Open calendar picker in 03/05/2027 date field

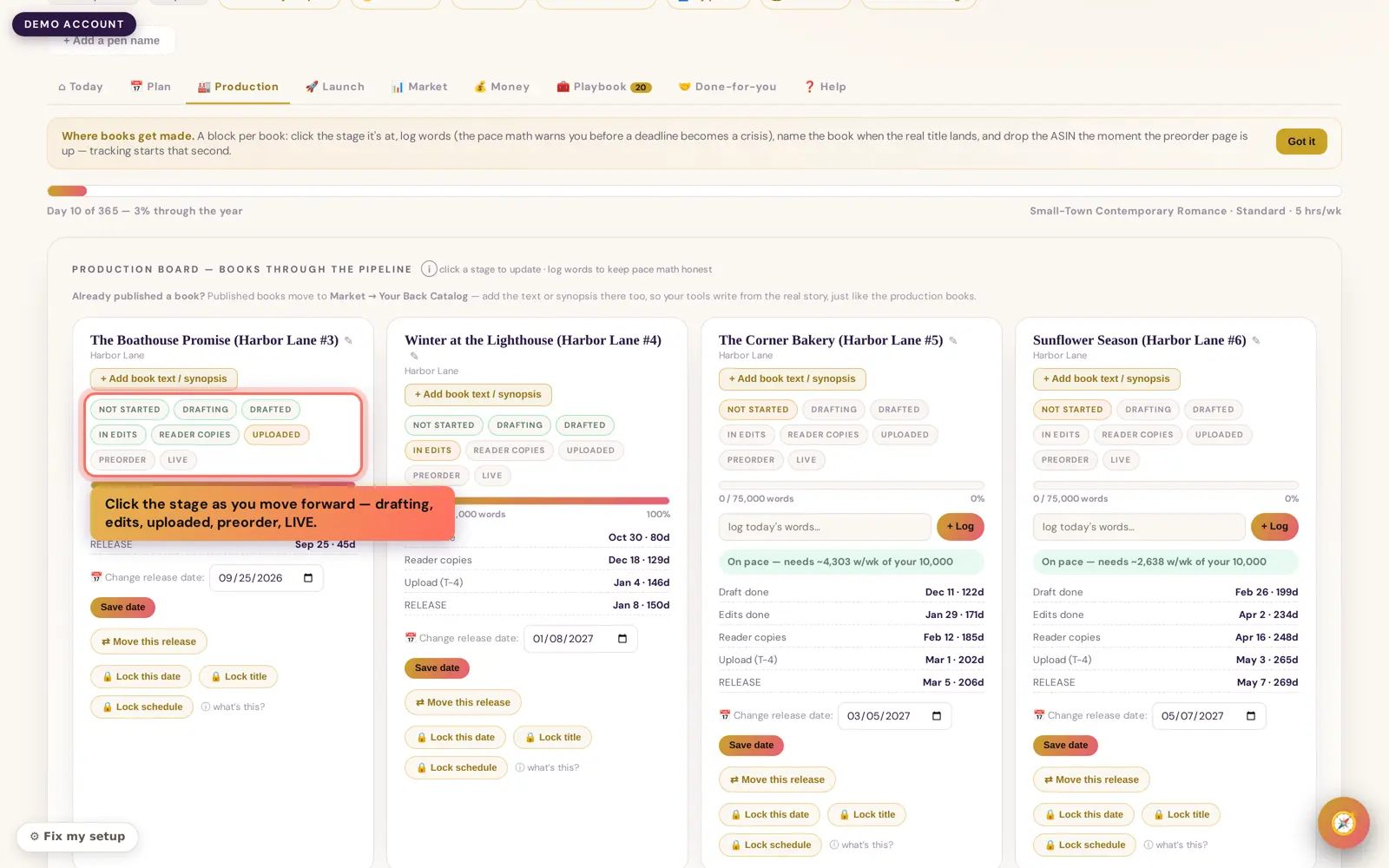(937, 716)
